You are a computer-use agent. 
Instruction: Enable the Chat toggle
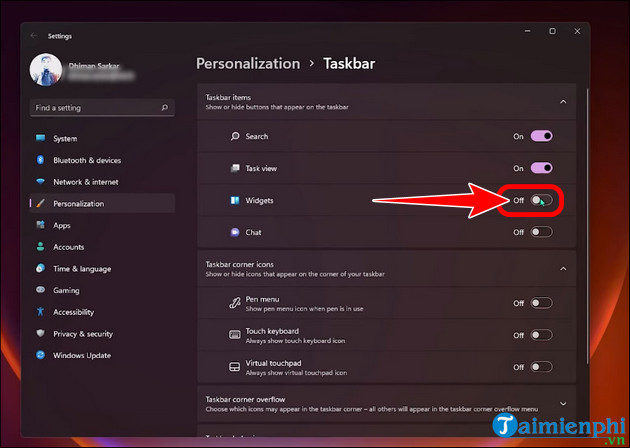point(541,232)
